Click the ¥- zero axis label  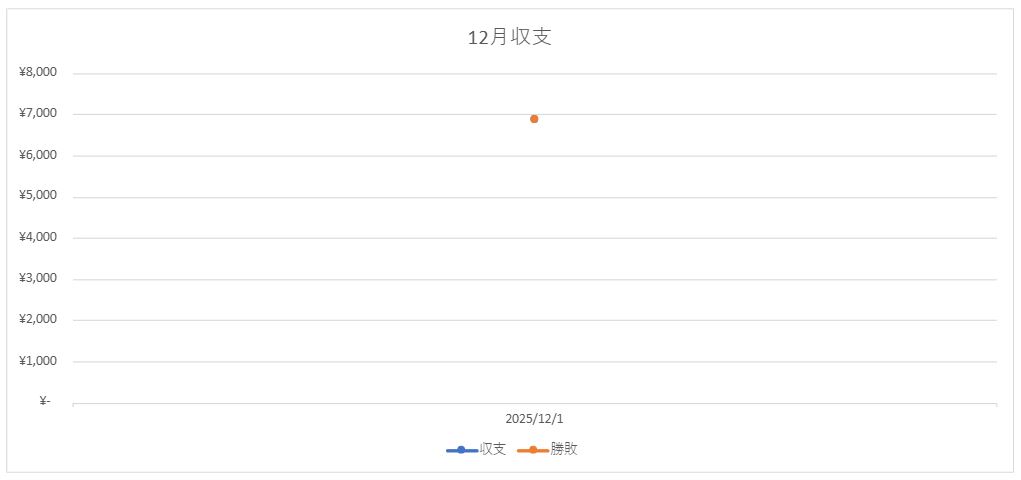point(44,402)
